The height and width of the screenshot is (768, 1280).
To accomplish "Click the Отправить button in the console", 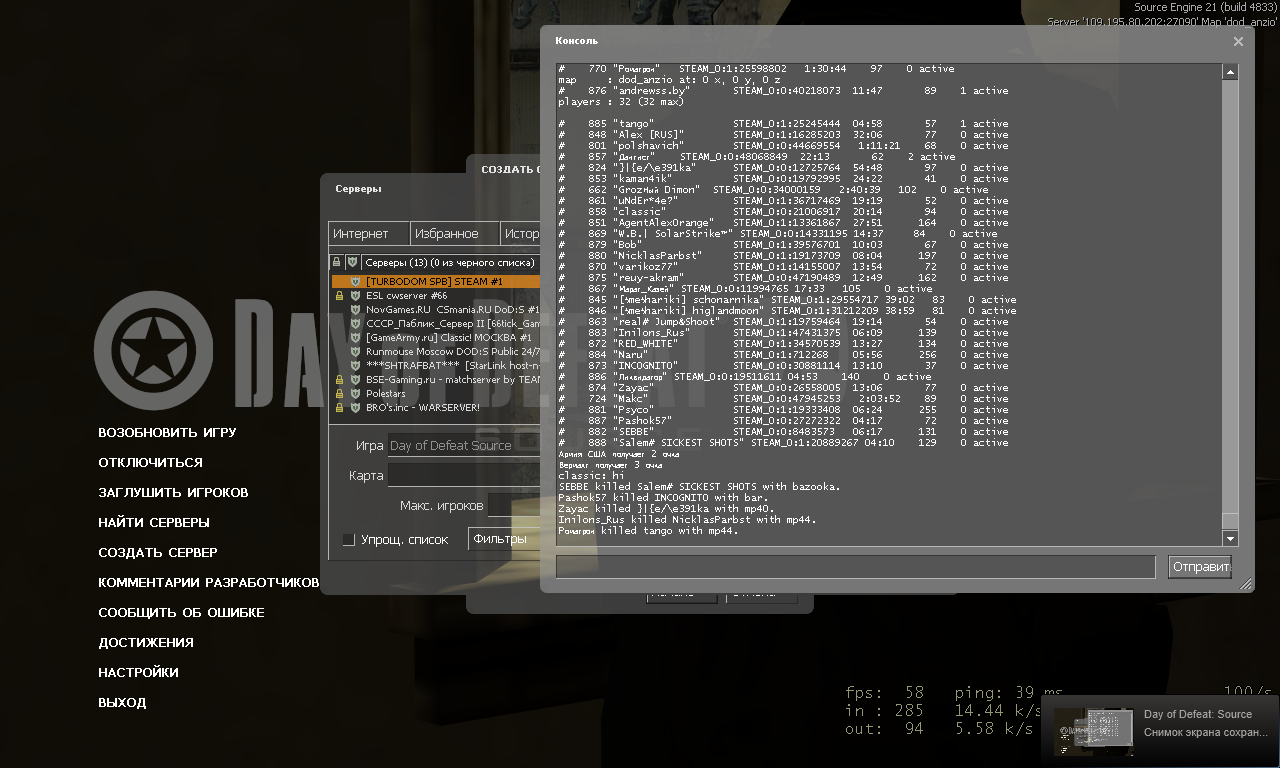I will pyautogui.click(x=1200, y=567).
